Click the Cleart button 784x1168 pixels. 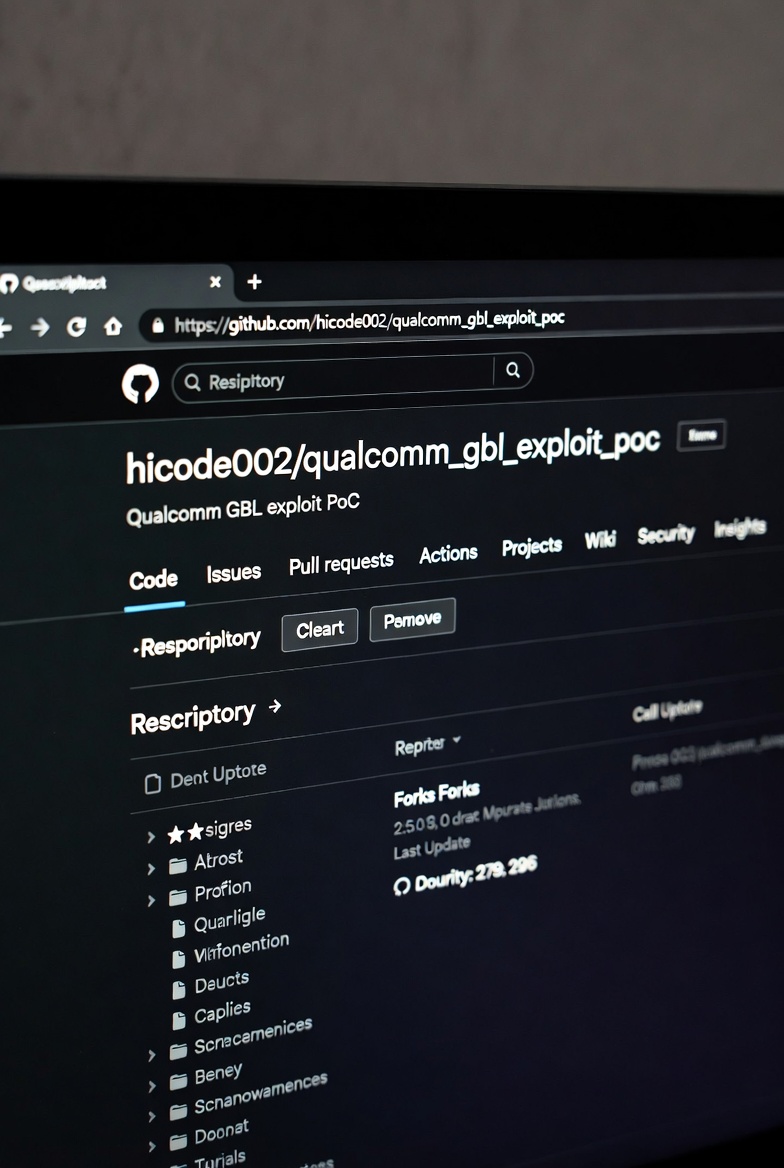(x=320, y=629)
